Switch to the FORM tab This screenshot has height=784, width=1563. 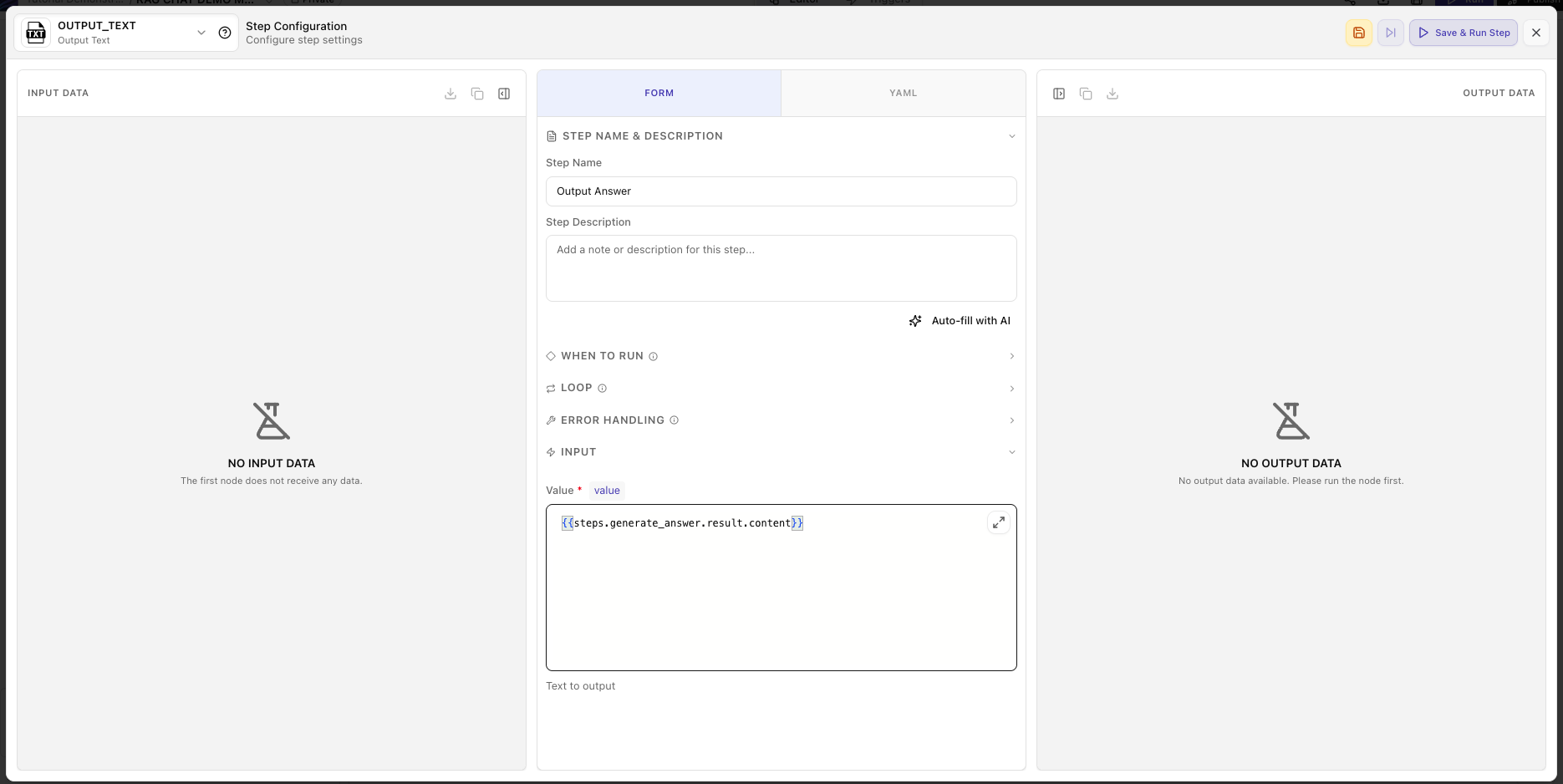tap(659, 93)
